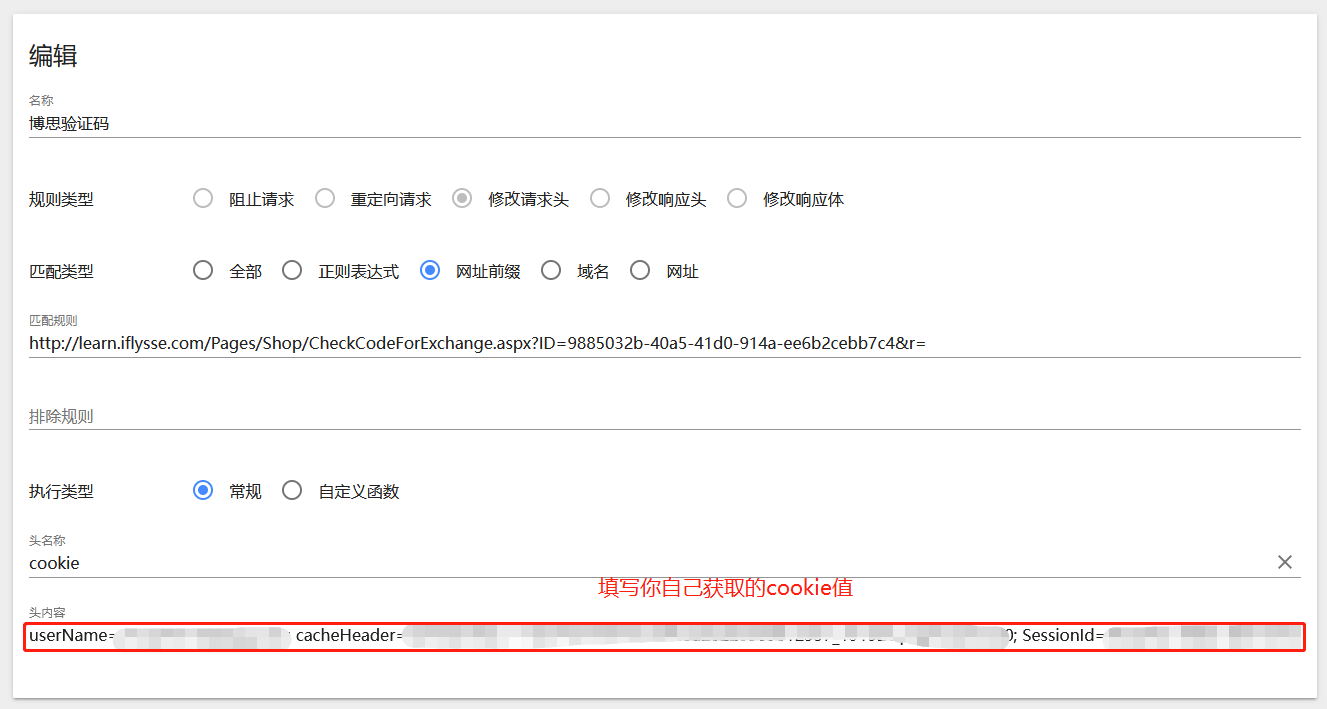Choose the 修改响应头 rule type

coord(600,198)
